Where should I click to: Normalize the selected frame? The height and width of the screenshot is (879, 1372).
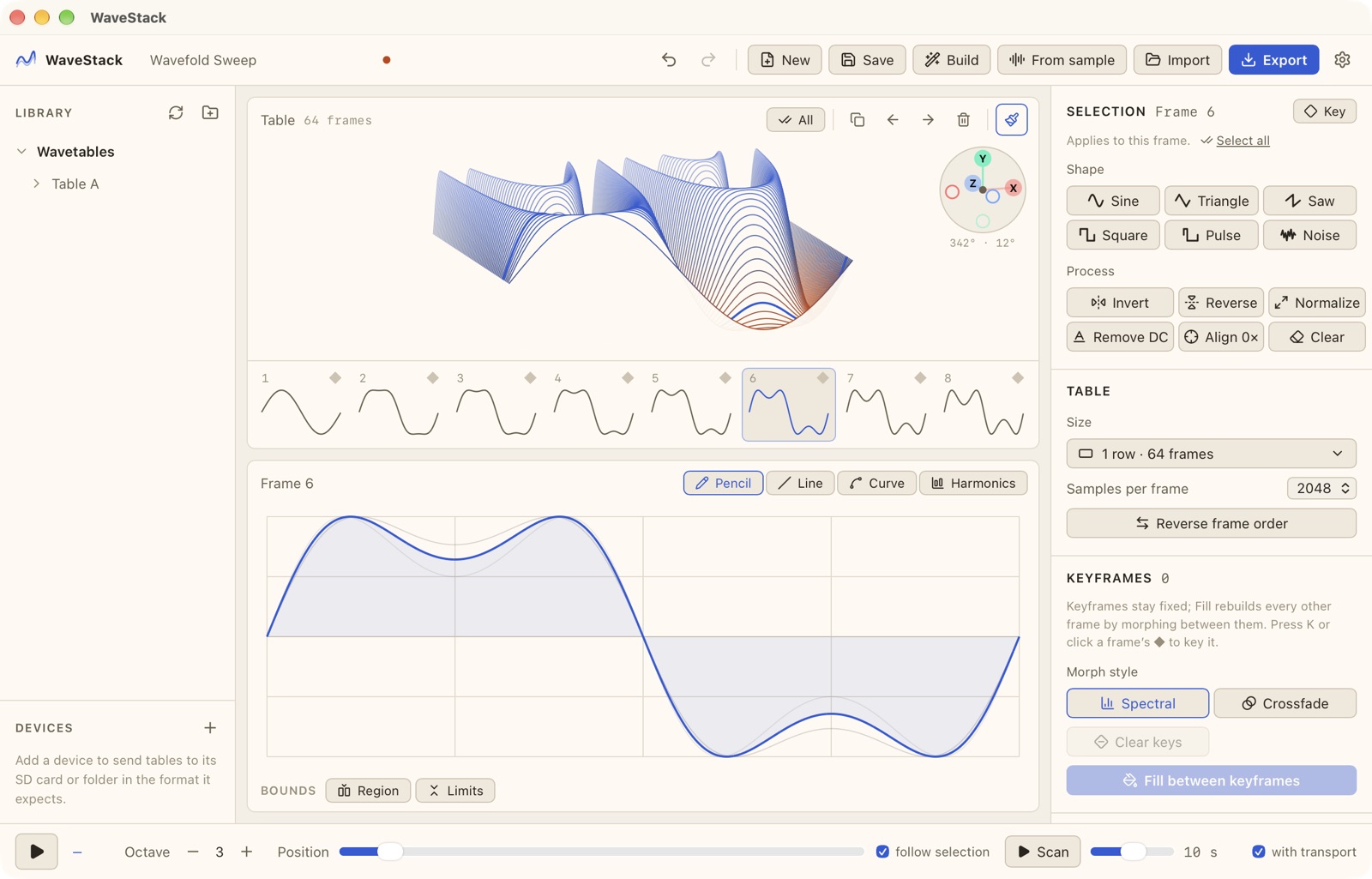click(1316, 303)
